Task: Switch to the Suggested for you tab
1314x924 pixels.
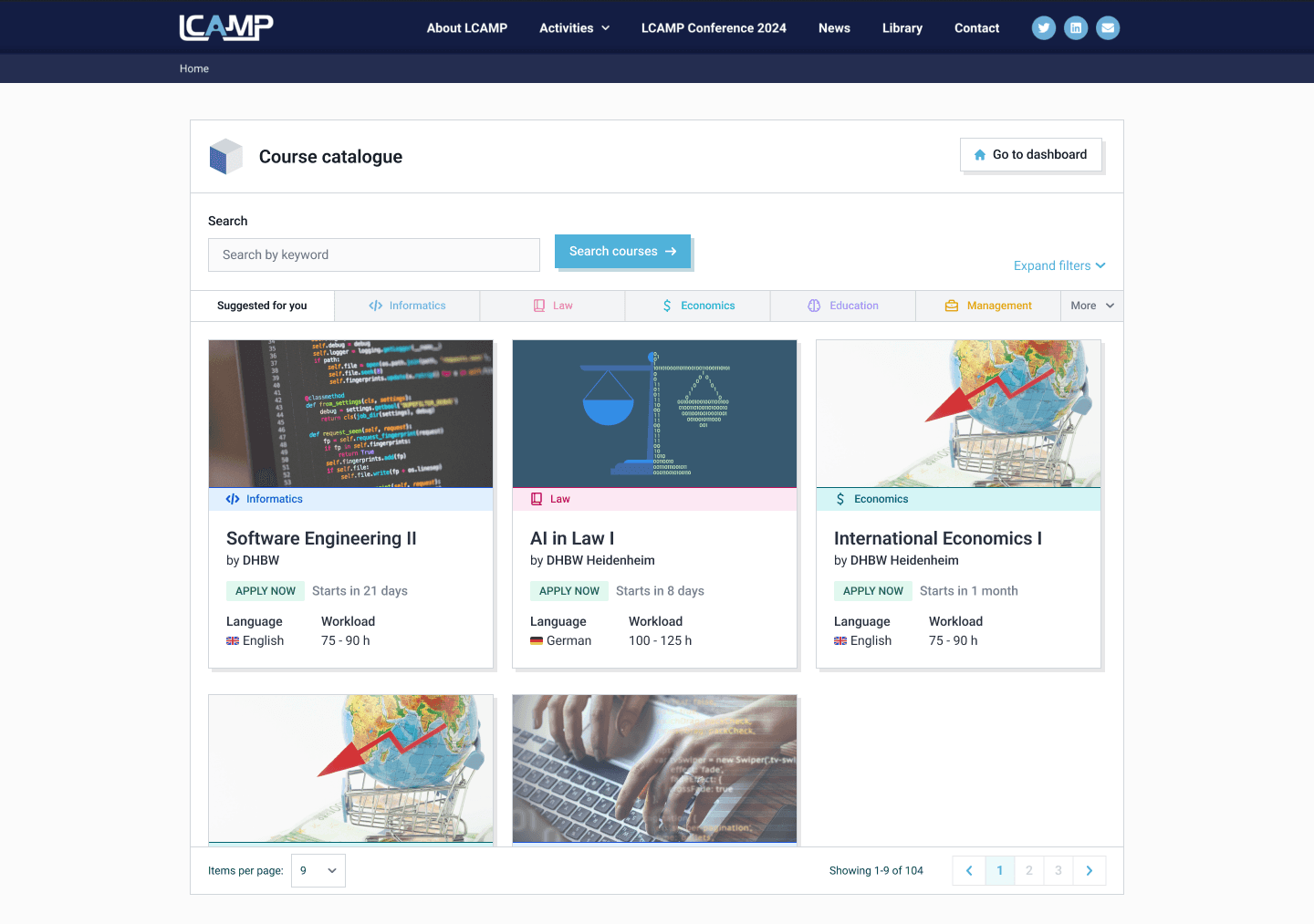Action: coord(262,305)
